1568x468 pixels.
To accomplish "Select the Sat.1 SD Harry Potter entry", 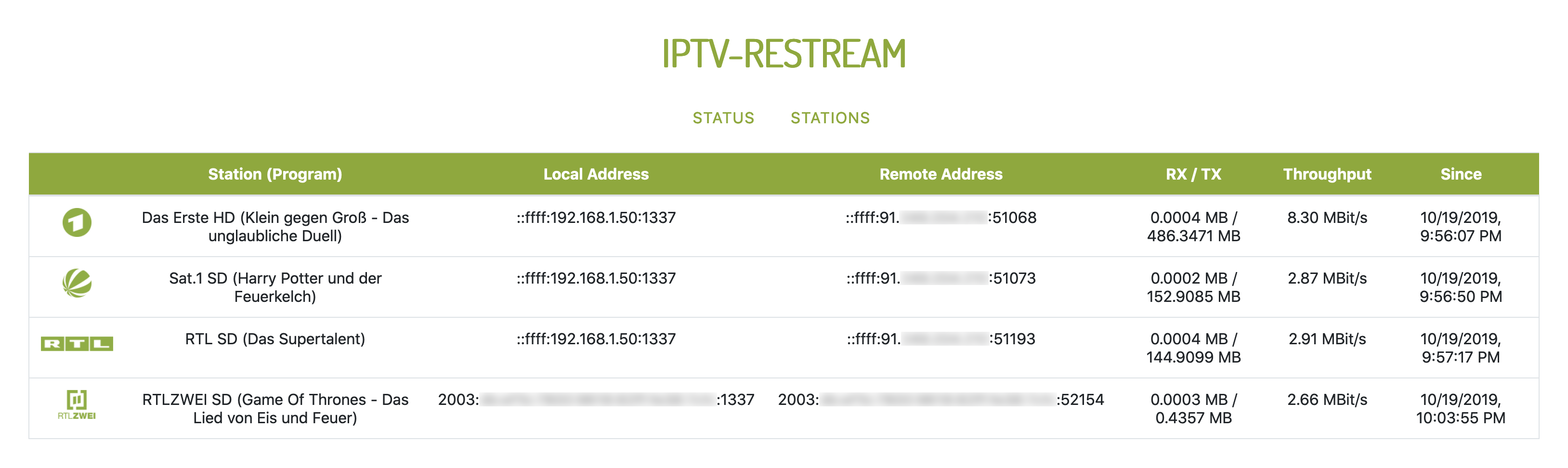I will click(x=274, y=287).
